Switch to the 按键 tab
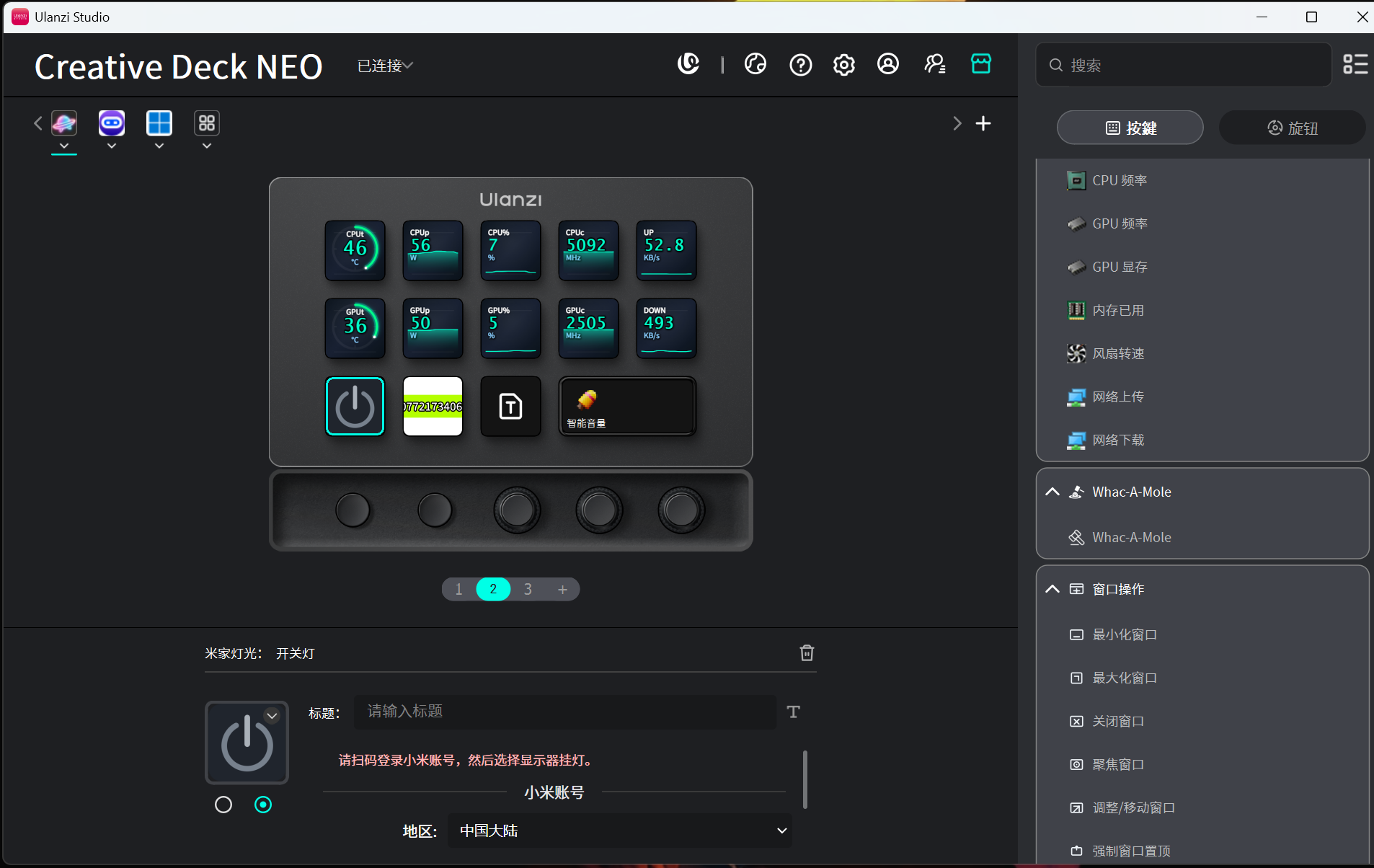The width and height of the screenshot is (1374, 868). pyautogui.click(x=1130, y=128)
